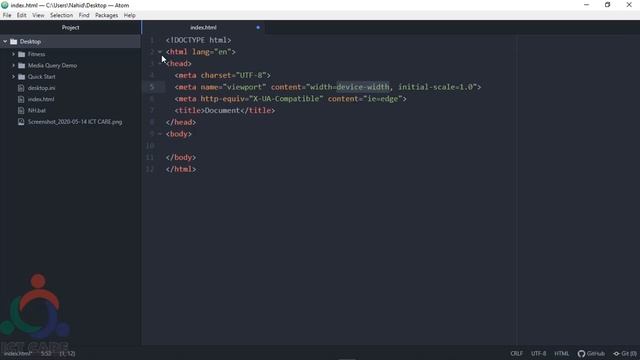Open the Selection menu
640x360 pixels.
click(x=62, y=15)
